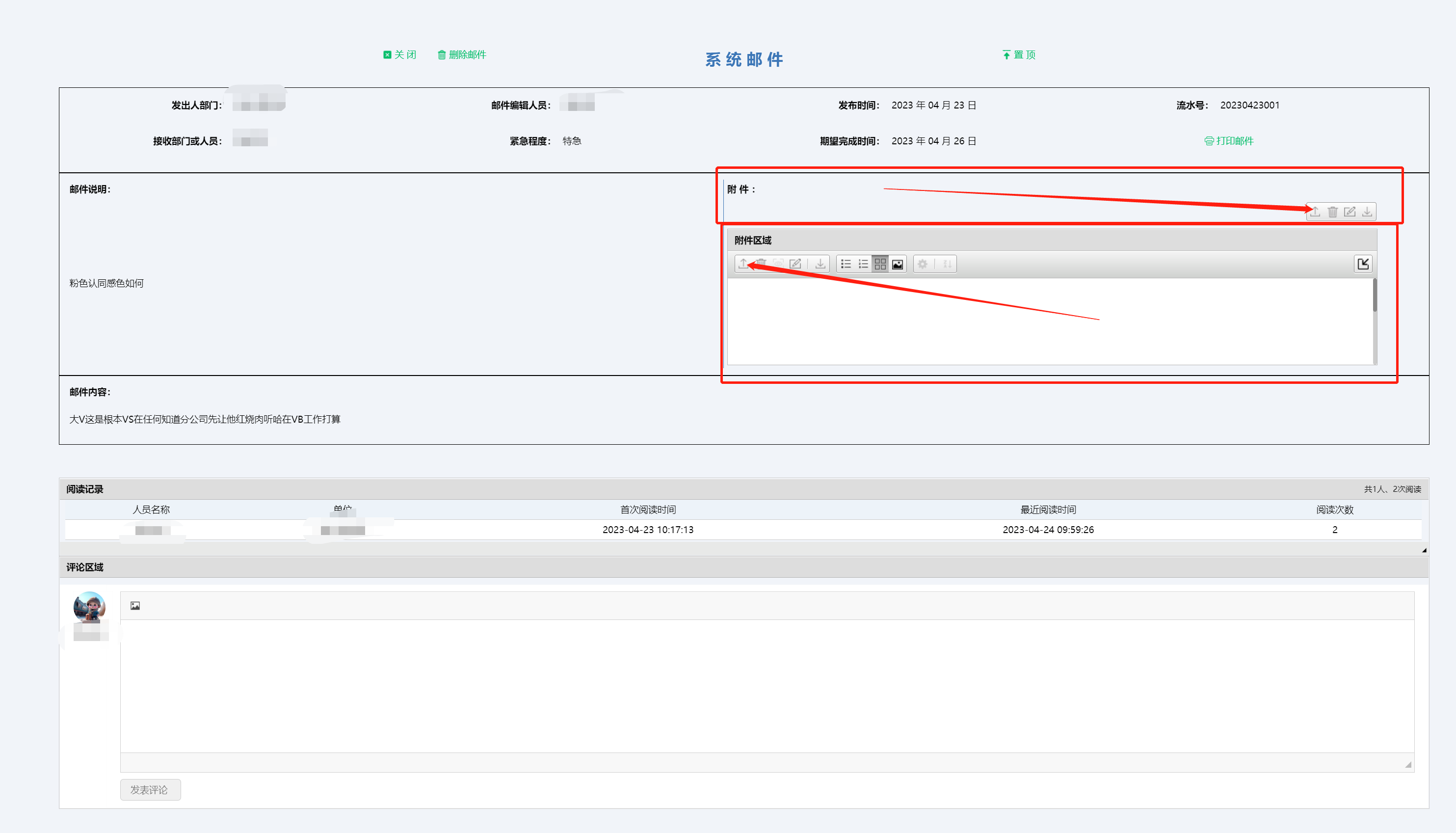
Task: Click sort icon in attachment toolbar
Action: click(947, 264)
